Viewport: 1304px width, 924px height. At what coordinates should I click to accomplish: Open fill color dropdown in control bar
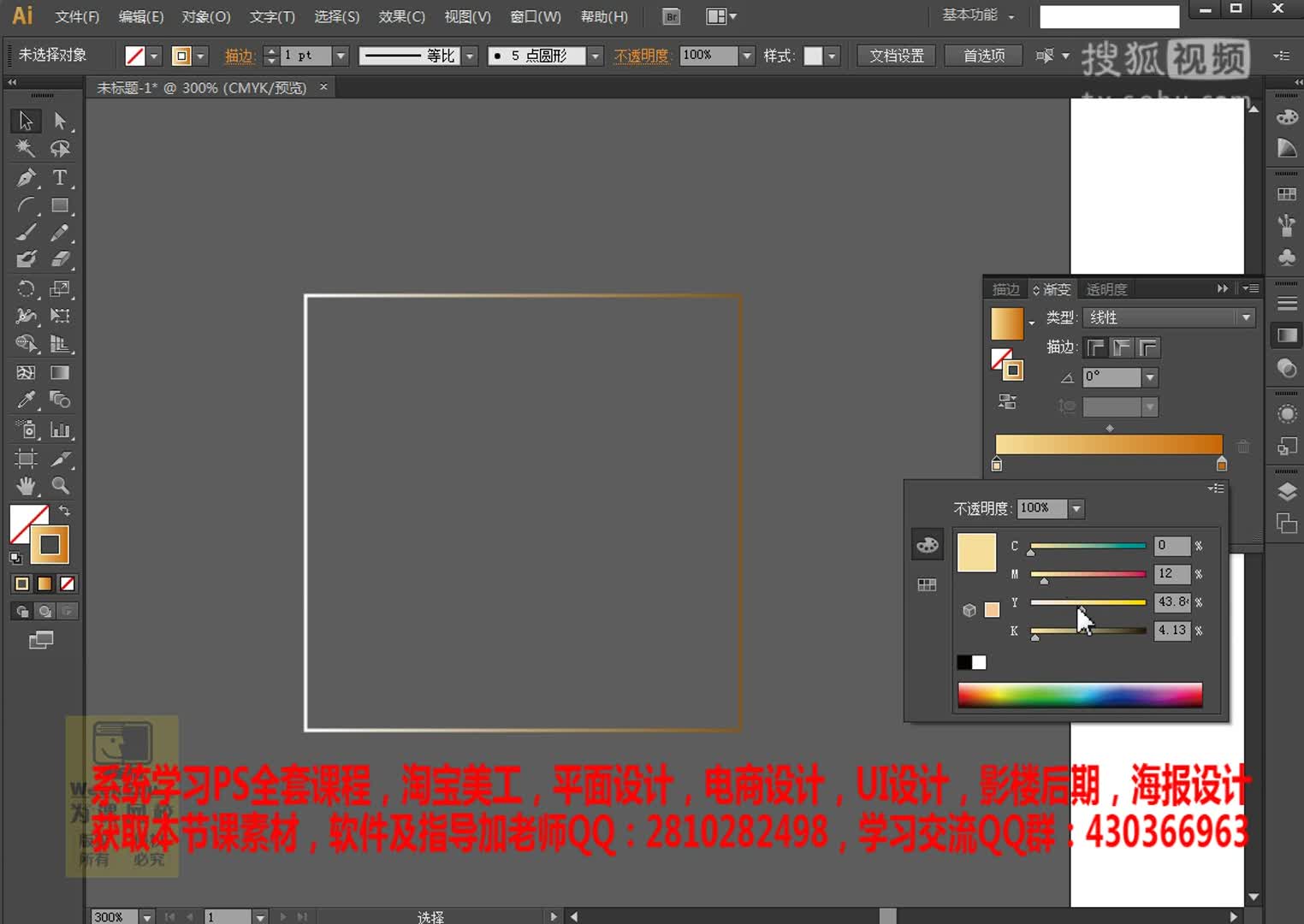click(x=154, y=56)
